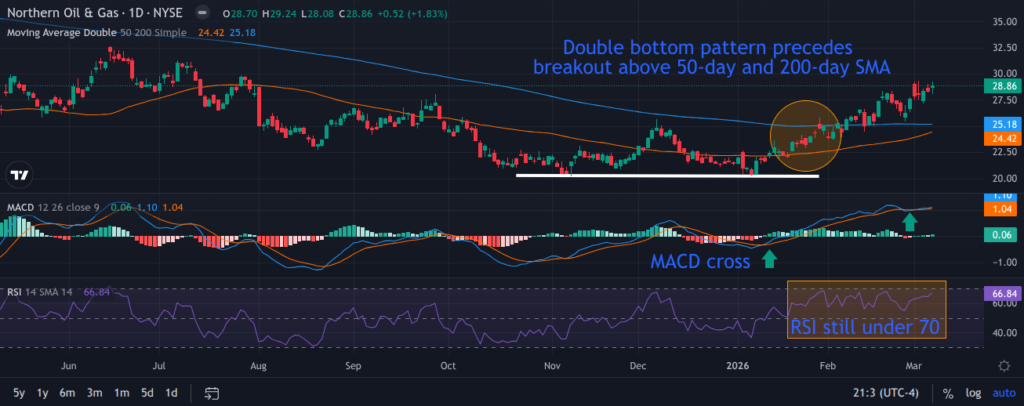Click the TradingView logo icon
Image resolution: width=1024 pixels, height=406 pixels.
tap(18, 176)
